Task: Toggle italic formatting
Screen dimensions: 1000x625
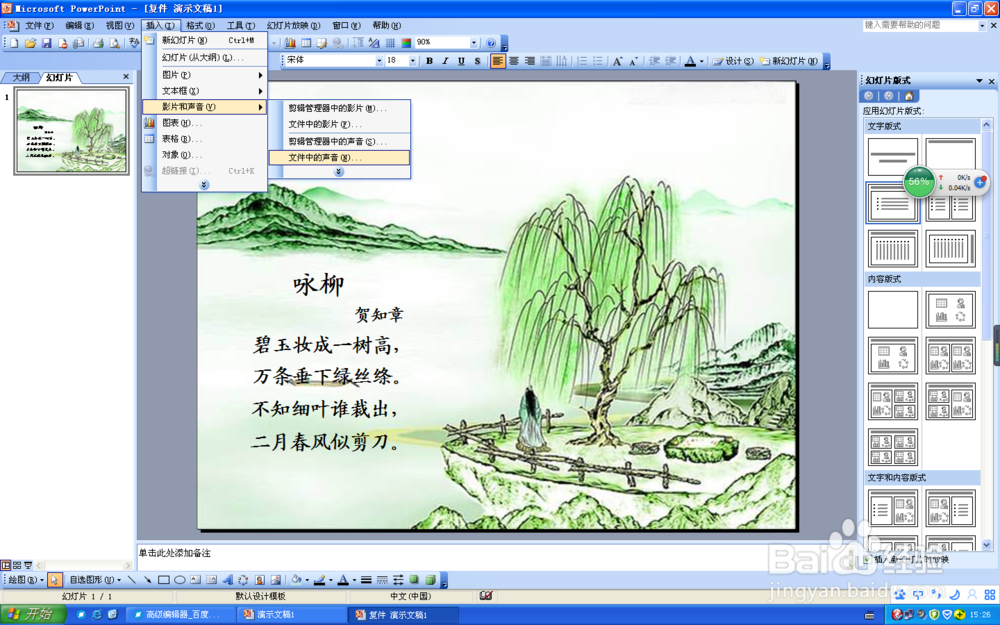Action: tap(444, 60)
